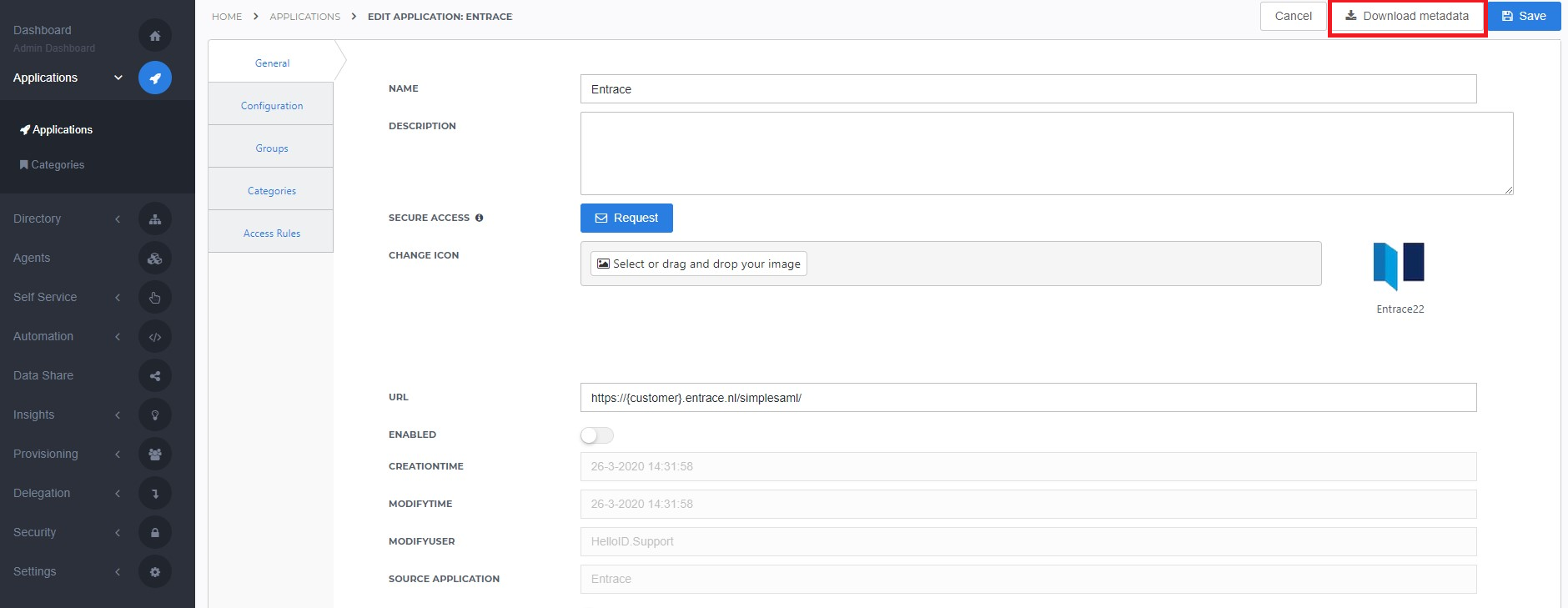The height and width of the screenshot is (608, 1568).
Task: Click the Entrace22 application icon thumbnail
Action: [1399, 266]
